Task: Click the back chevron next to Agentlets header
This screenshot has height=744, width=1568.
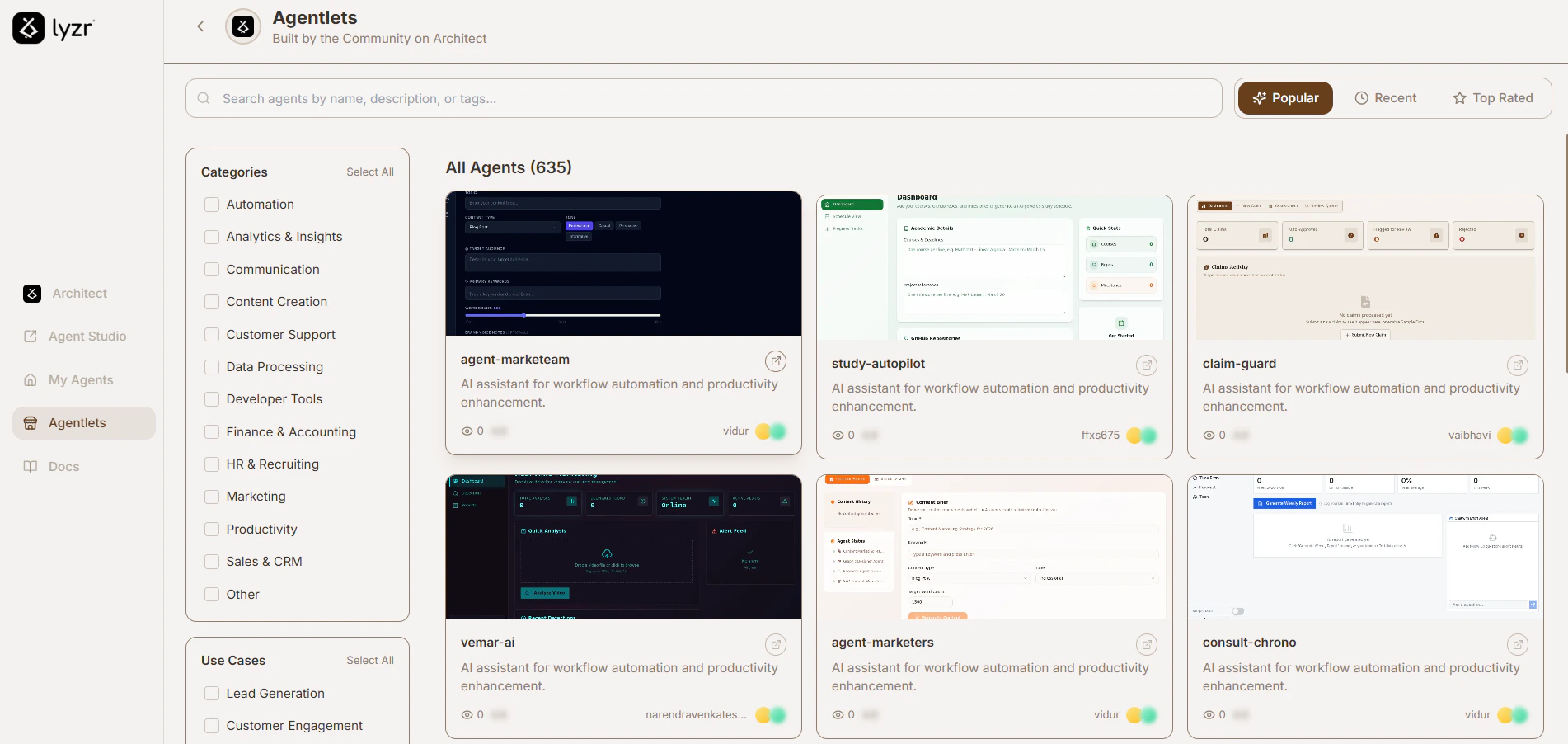Action: [200, 26]
